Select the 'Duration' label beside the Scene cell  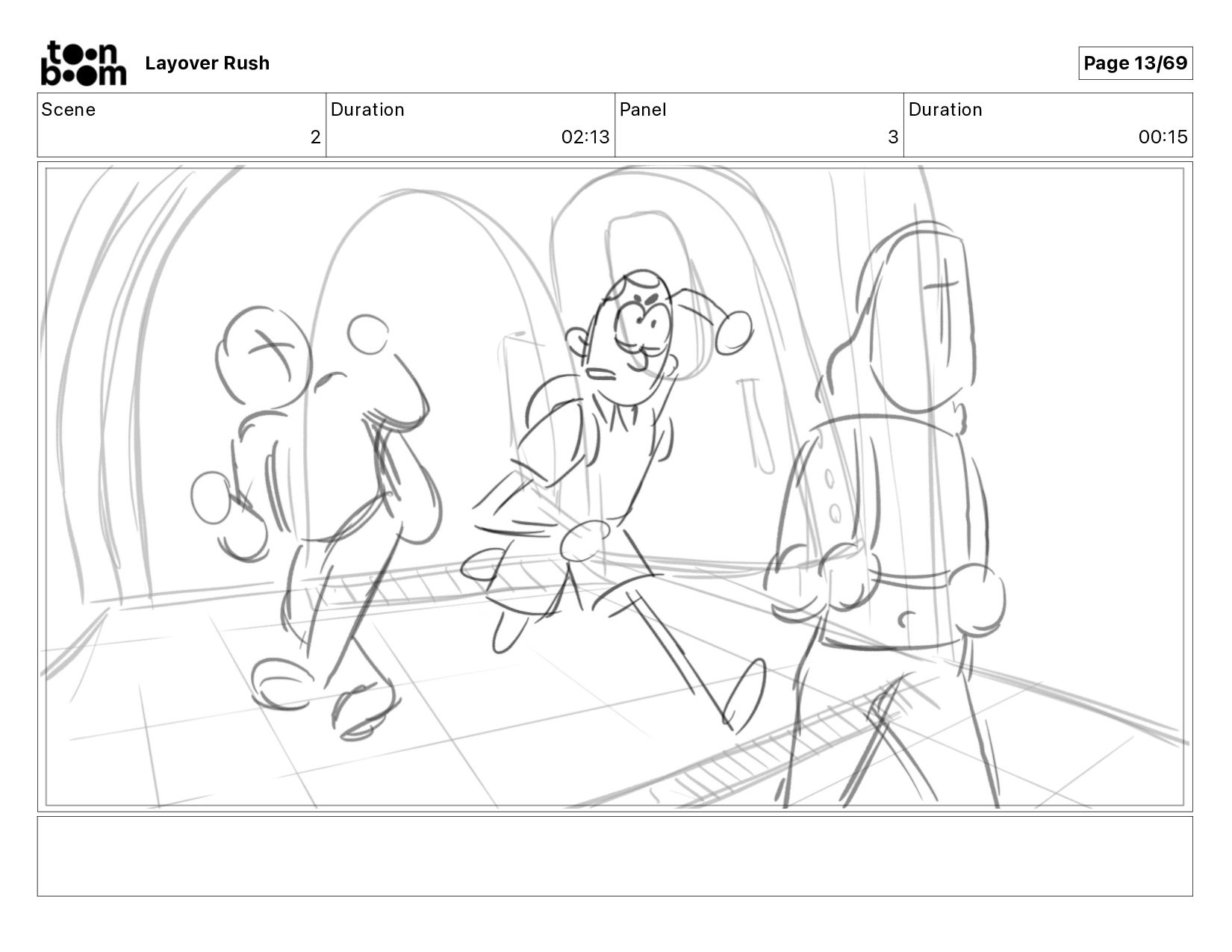(x=367, y=110)
